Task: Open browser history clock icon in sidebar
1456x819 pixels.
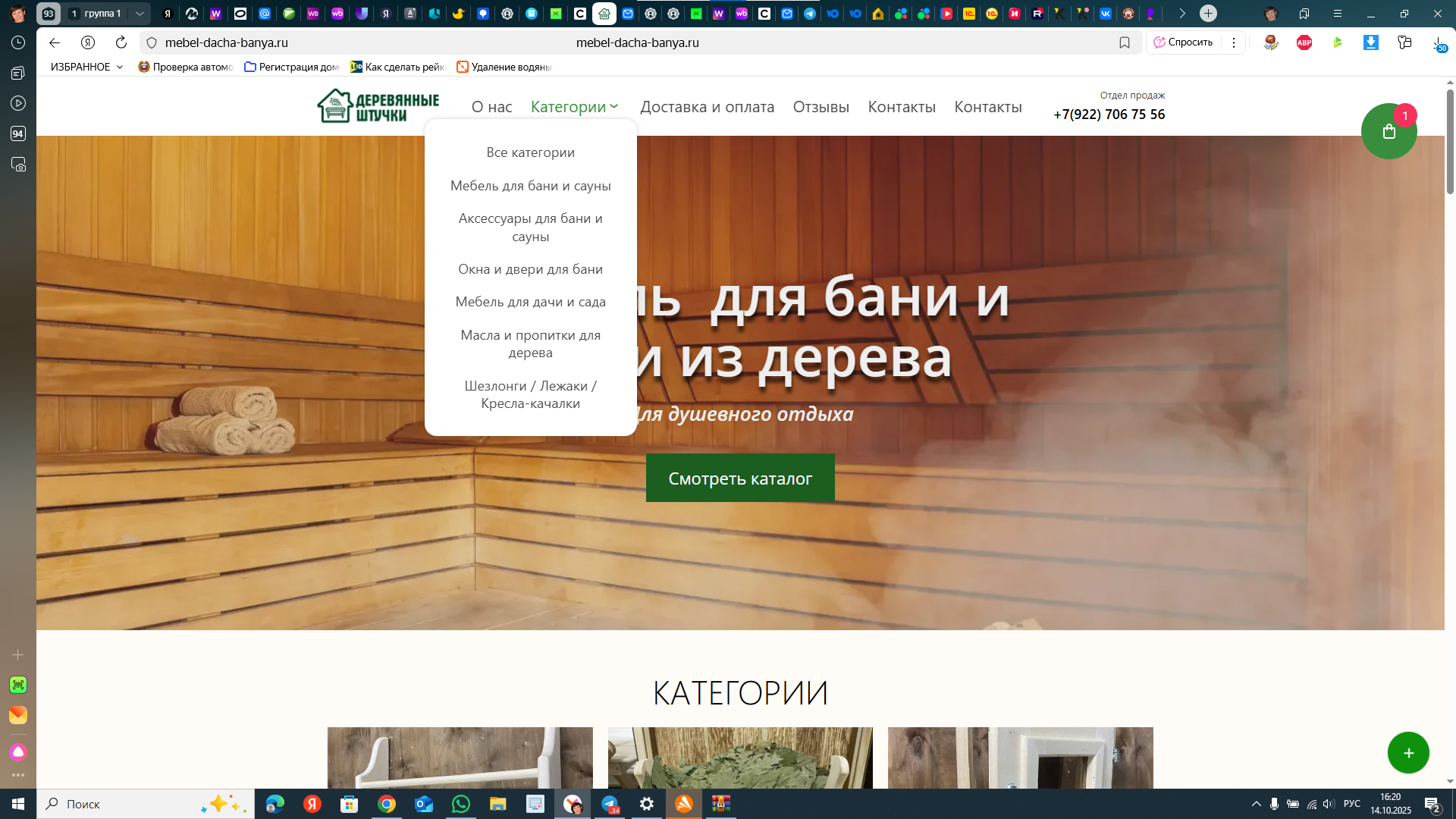Action: pos(18,42)
